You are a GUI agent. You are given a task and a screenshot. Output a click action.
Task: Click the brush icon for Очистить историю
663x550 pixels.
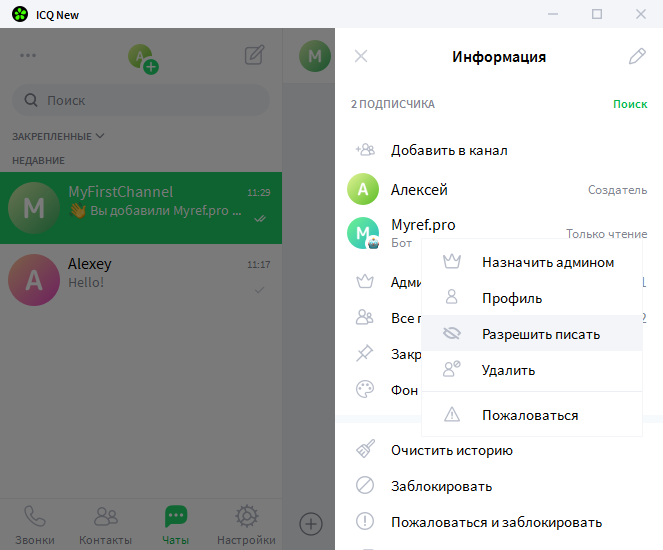pyautogui.click(x=365, y=449)
